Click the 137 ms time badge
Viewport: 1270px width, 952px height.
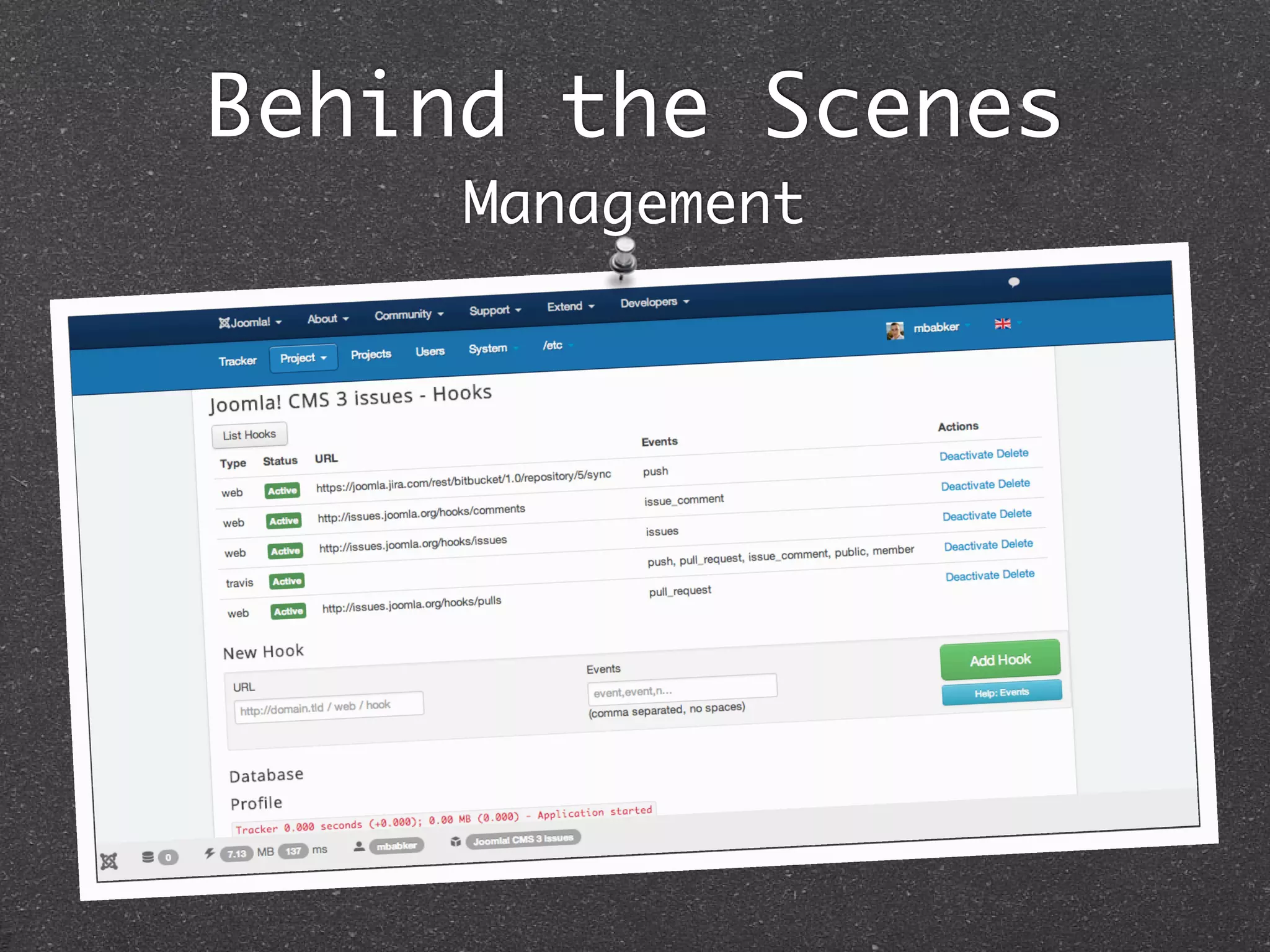point(293,851)
